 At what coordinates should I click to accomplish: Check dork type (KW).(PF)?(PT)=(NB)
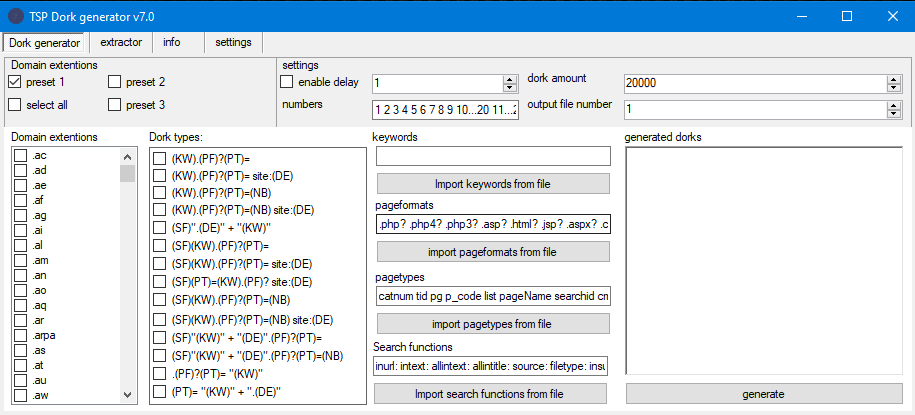pyautogui.click(x=159, y=193)
